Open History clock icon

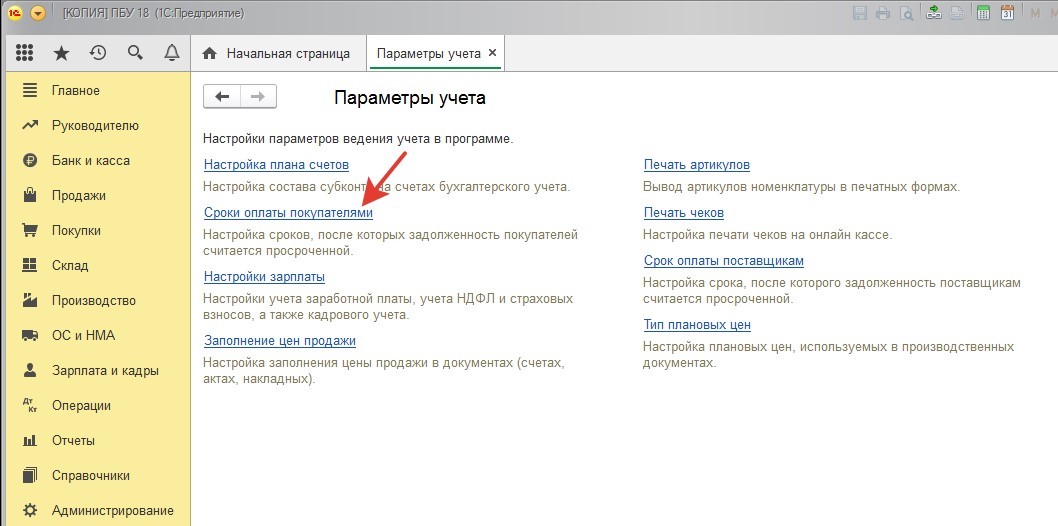[x=98, y=53]
